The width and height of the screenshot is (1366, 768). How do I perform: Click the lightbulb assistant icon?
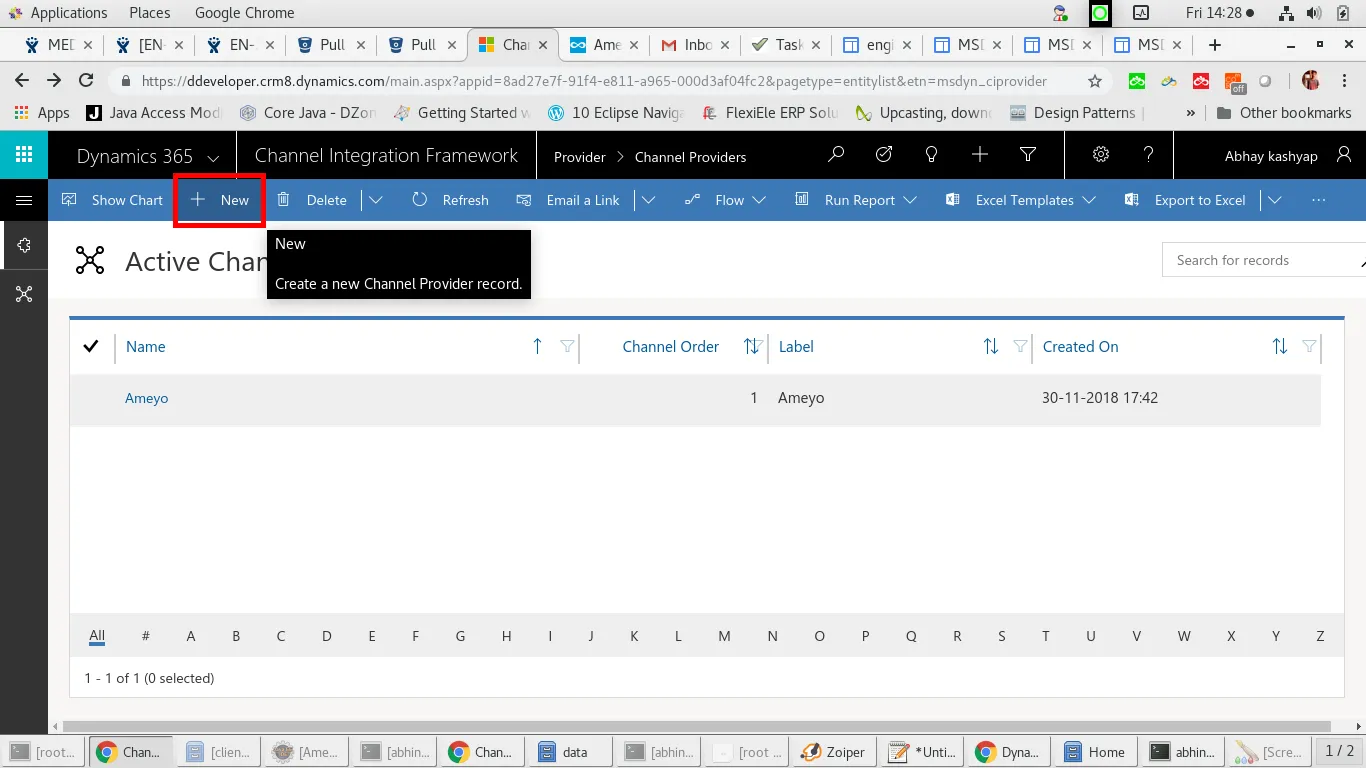coord(932,155)
